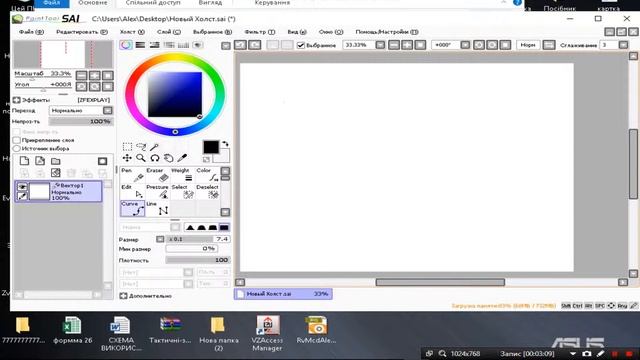Toggle the Прикрепление слоя checkbox

(17, 140)
